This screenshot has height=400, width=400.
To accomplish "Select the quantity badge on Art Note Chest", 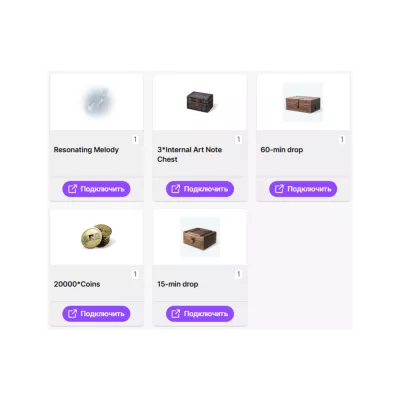I will pyautogui.click(x=238, y=139).
